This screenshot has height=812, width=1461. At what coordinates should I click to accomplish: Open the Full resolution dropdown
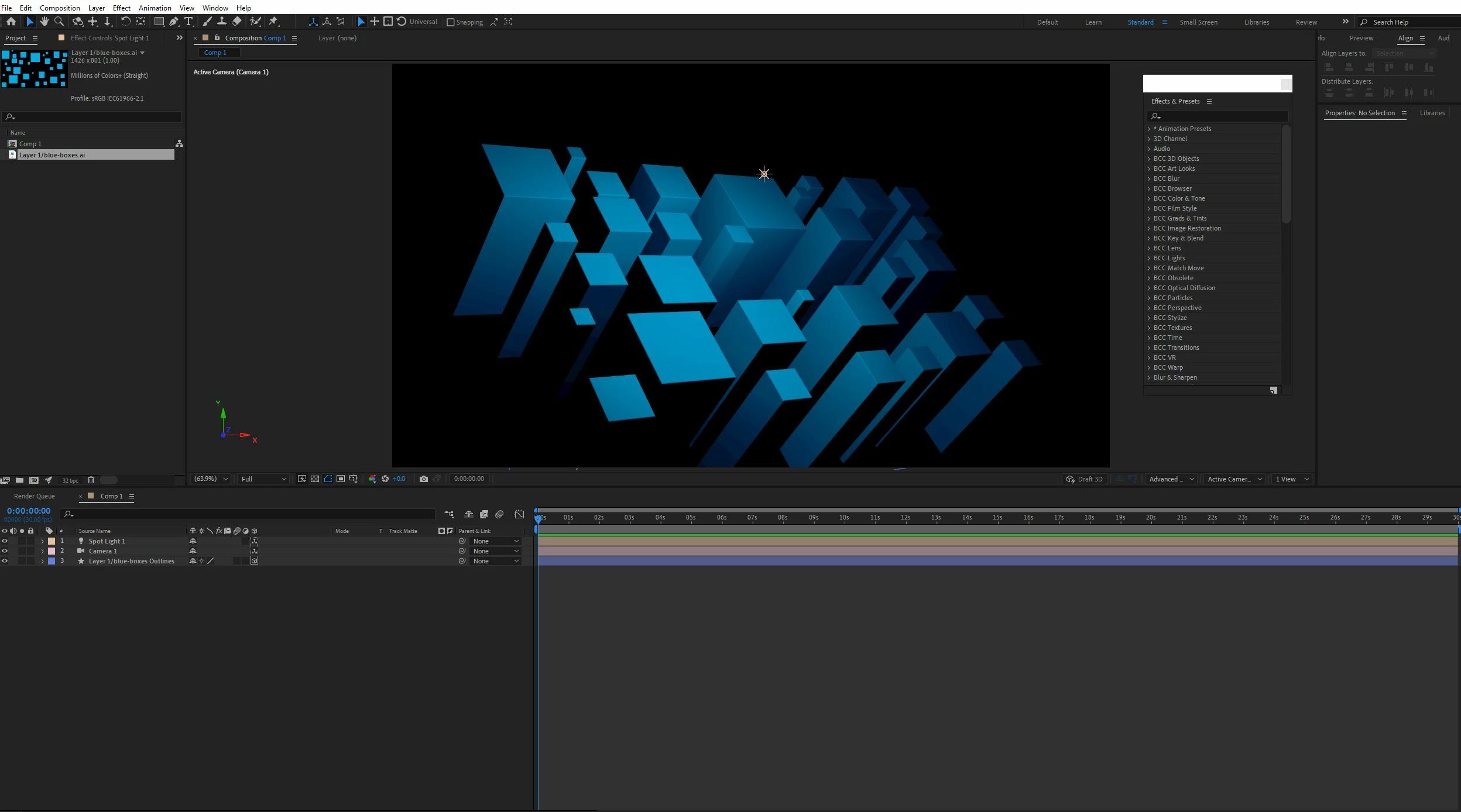point(263,479)
